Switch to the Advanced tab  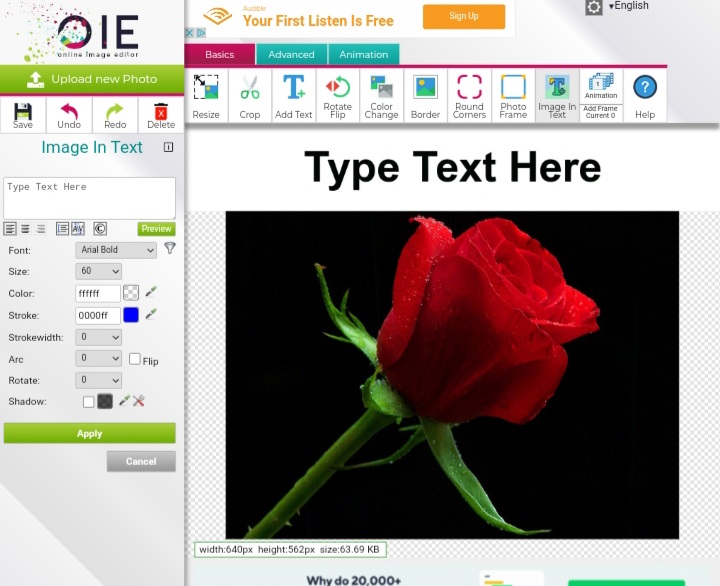pos(291,55)
